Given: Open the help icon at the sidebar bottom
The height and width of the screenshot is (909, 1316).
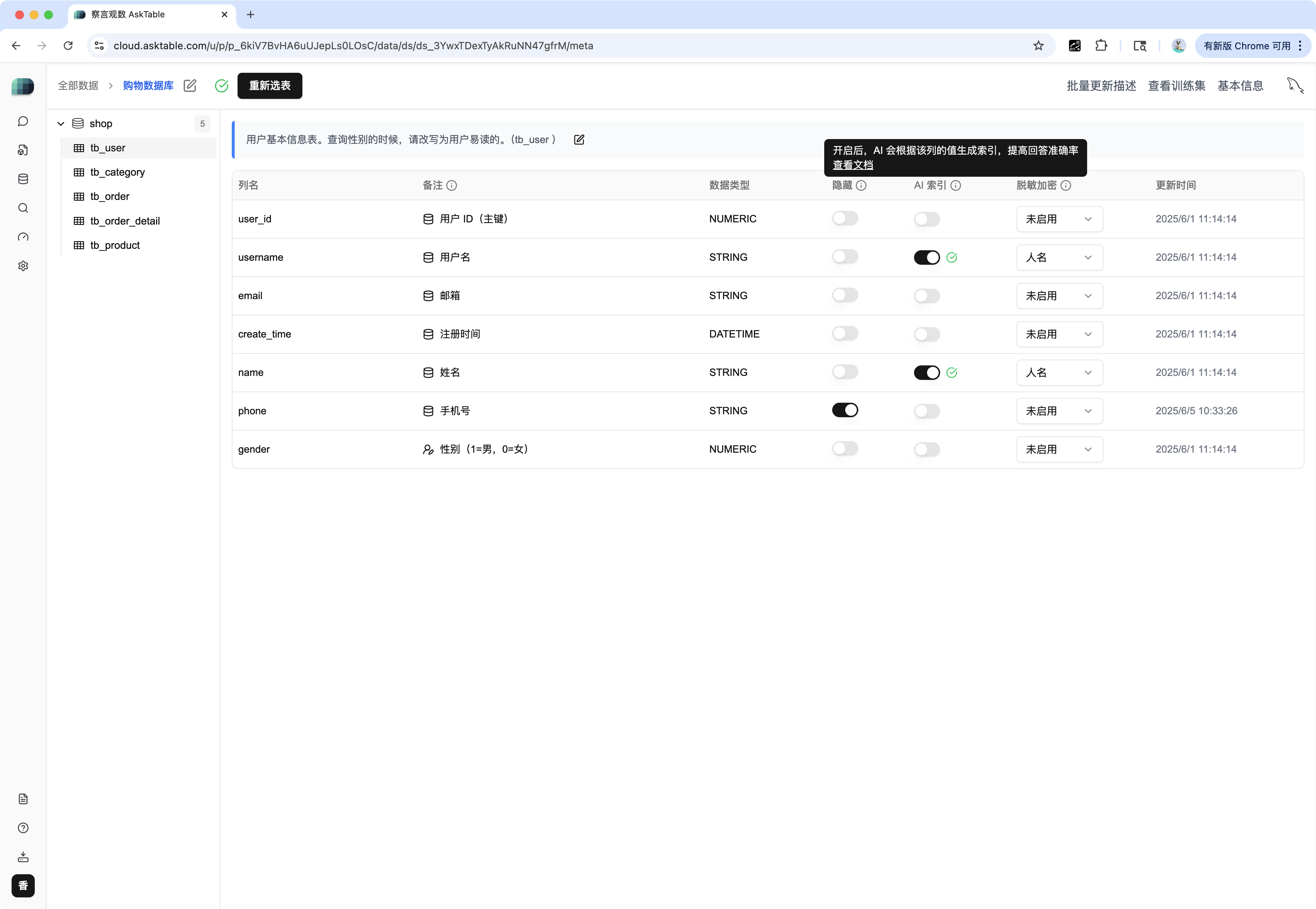Looking at the screenshot, I should 23,828.
